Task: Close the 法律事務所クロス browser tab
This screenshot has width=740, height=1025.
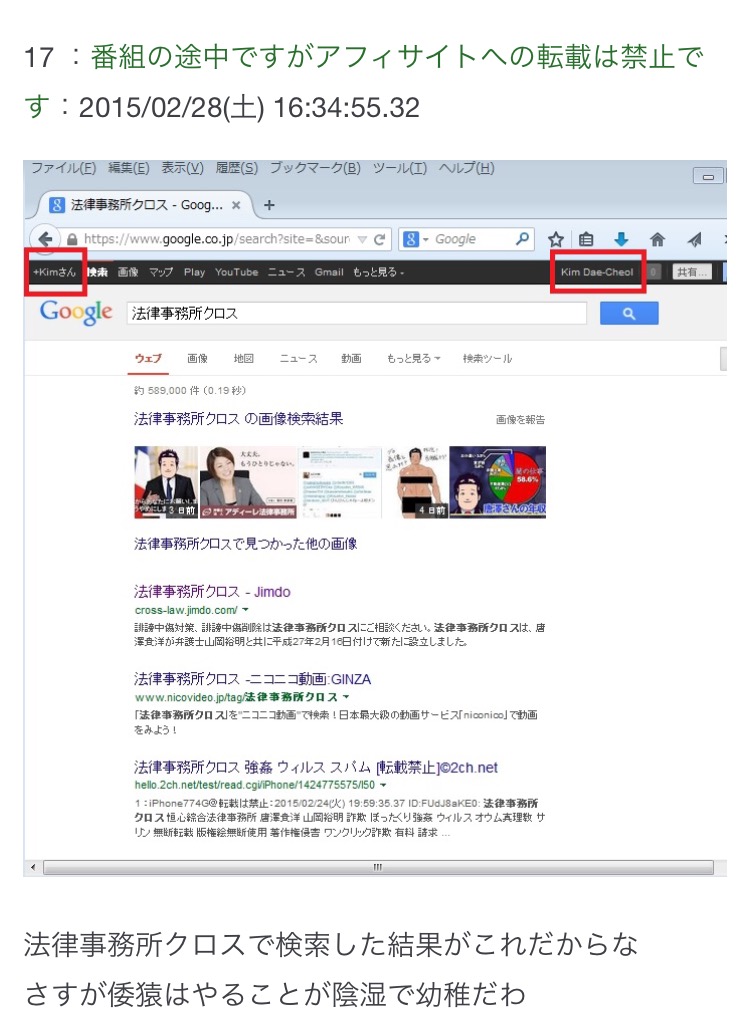Action: point(236,205)
